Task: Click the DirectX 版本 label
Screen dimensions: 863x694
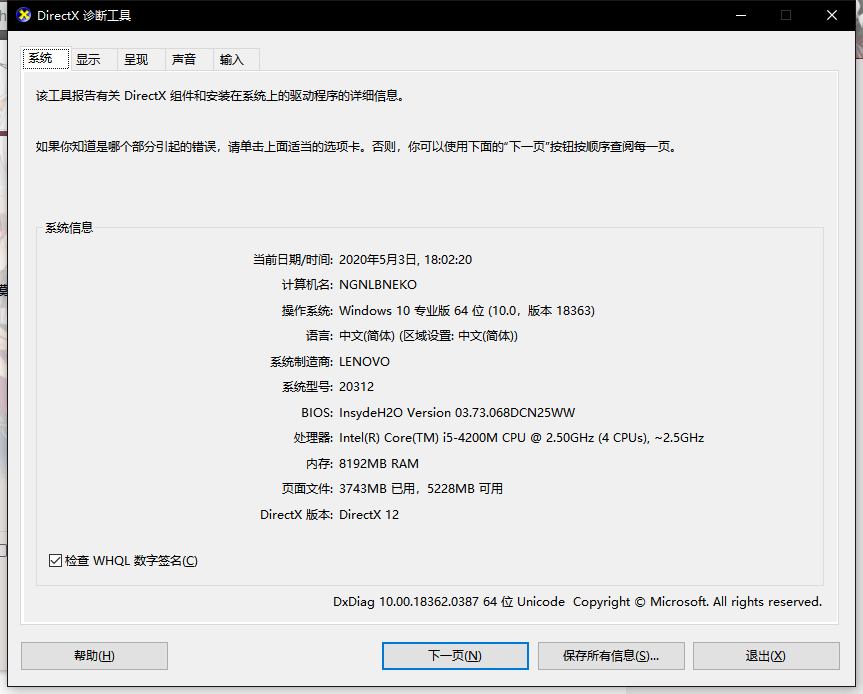Action: pos(297,515)
